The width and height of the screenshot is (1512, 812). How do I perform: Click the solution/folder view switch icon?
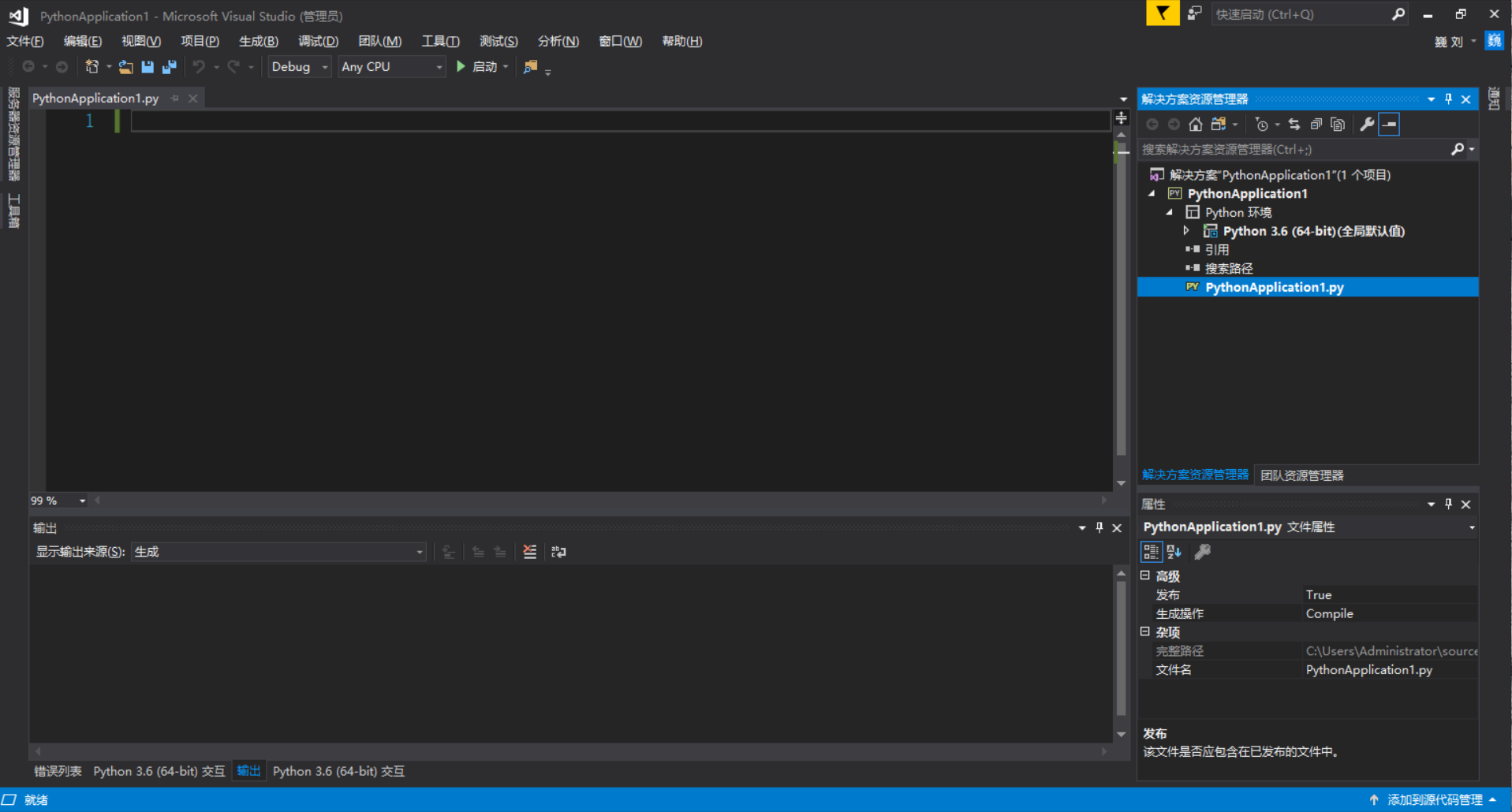1219,124
